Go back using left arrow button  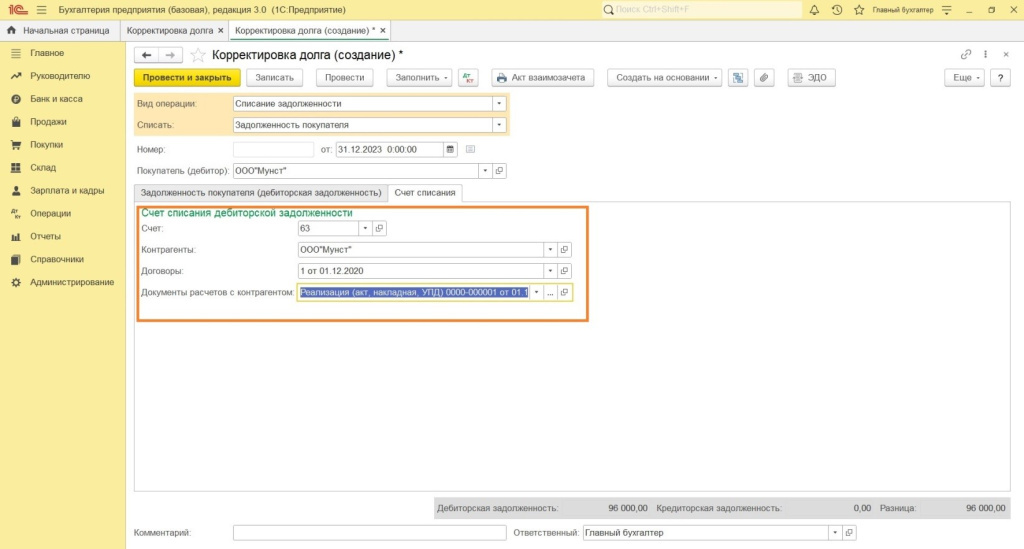147,54
